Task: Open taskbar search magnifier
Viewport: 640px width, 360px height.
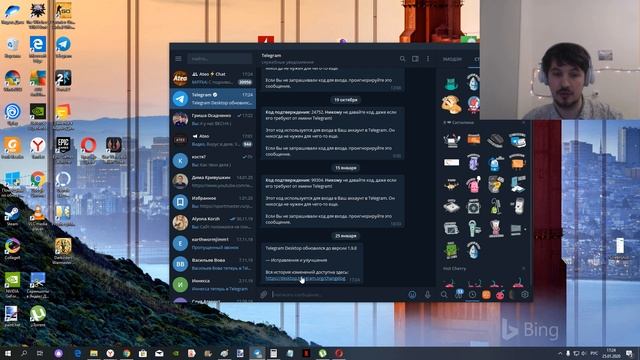Action: click(x=24, y=353)
